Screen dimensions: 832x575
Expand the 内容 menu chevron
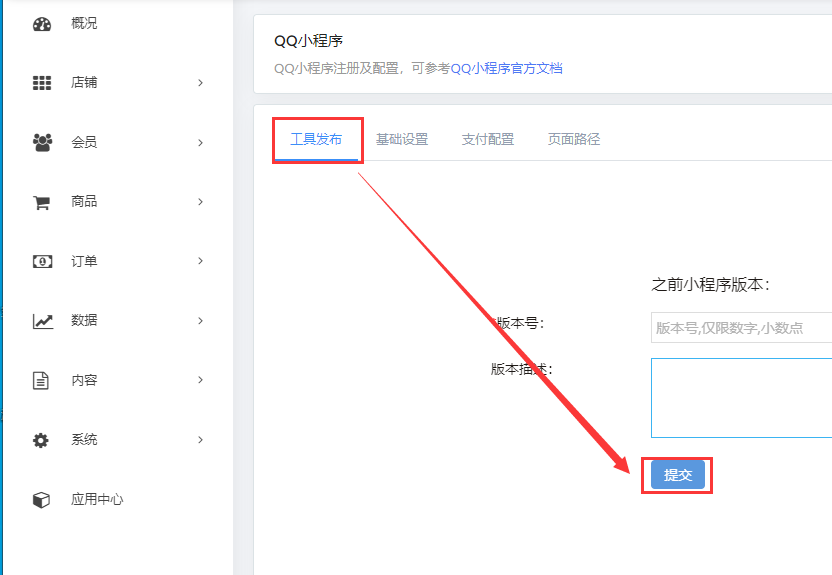coord(200,380)
